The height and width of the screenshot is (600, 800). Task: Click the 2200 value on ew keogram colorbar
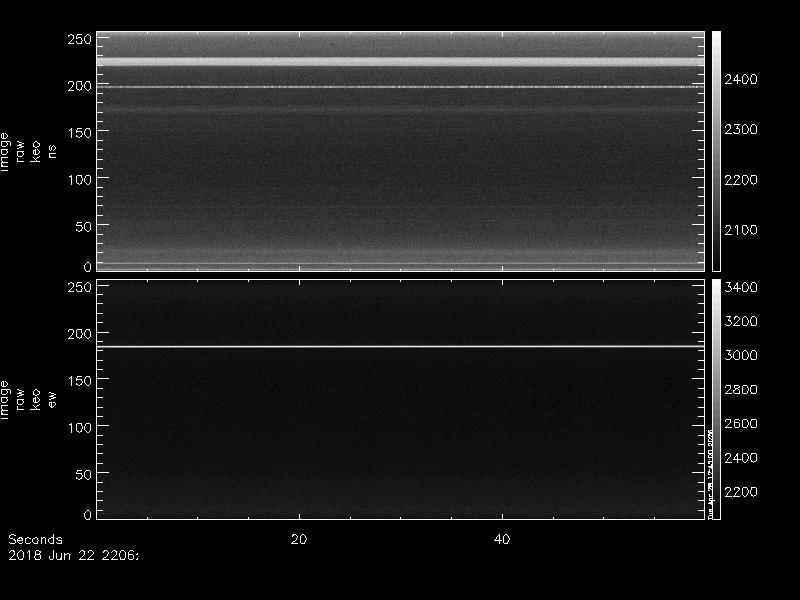point(741,492)
